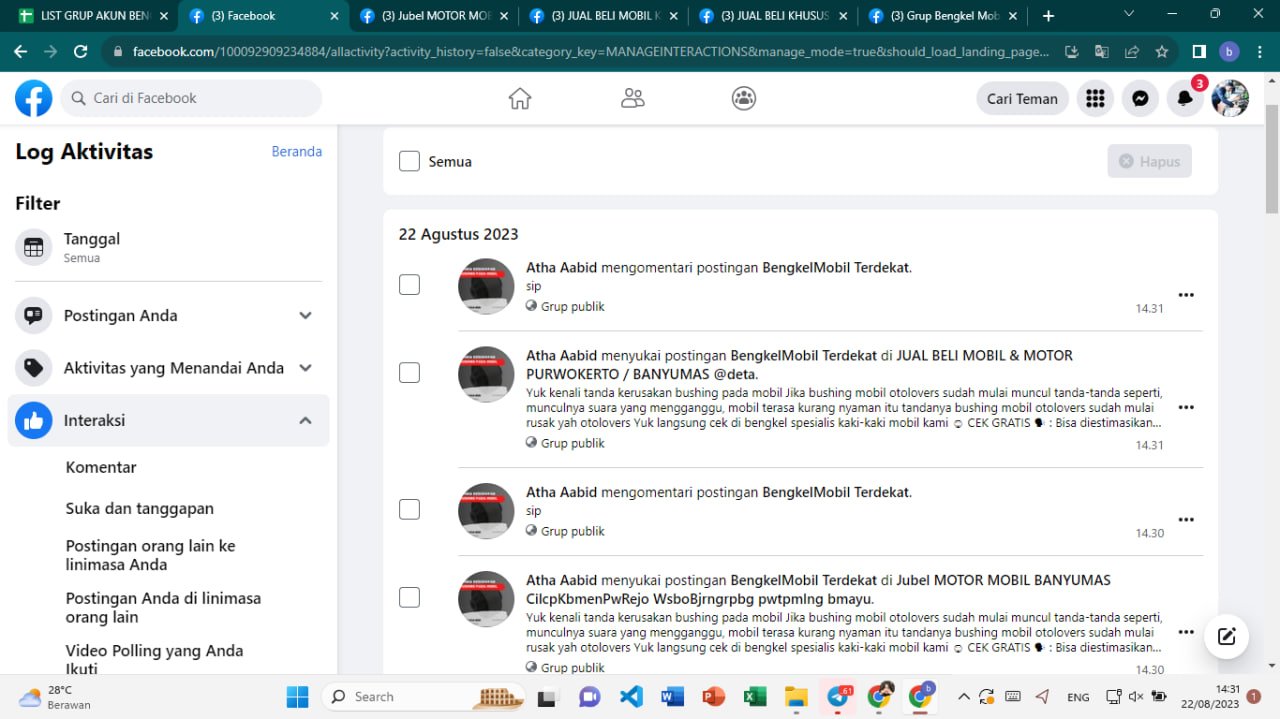
Task: Open Microsoft Word from taskbar
Action: pyautogui.click(x=672, y=696)
